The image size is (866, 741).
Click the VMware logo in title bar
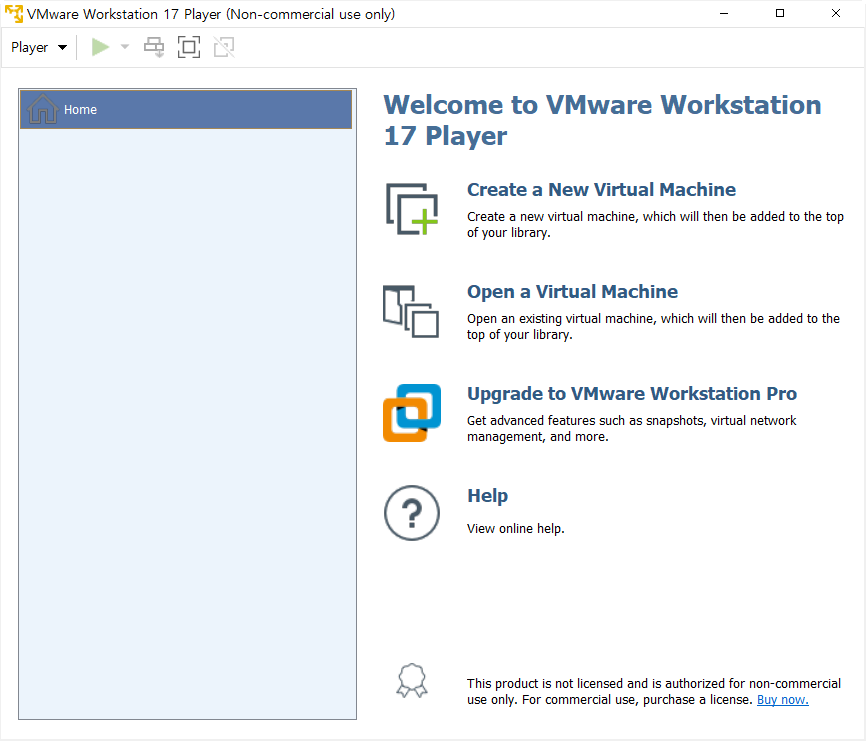pos(14,14)
